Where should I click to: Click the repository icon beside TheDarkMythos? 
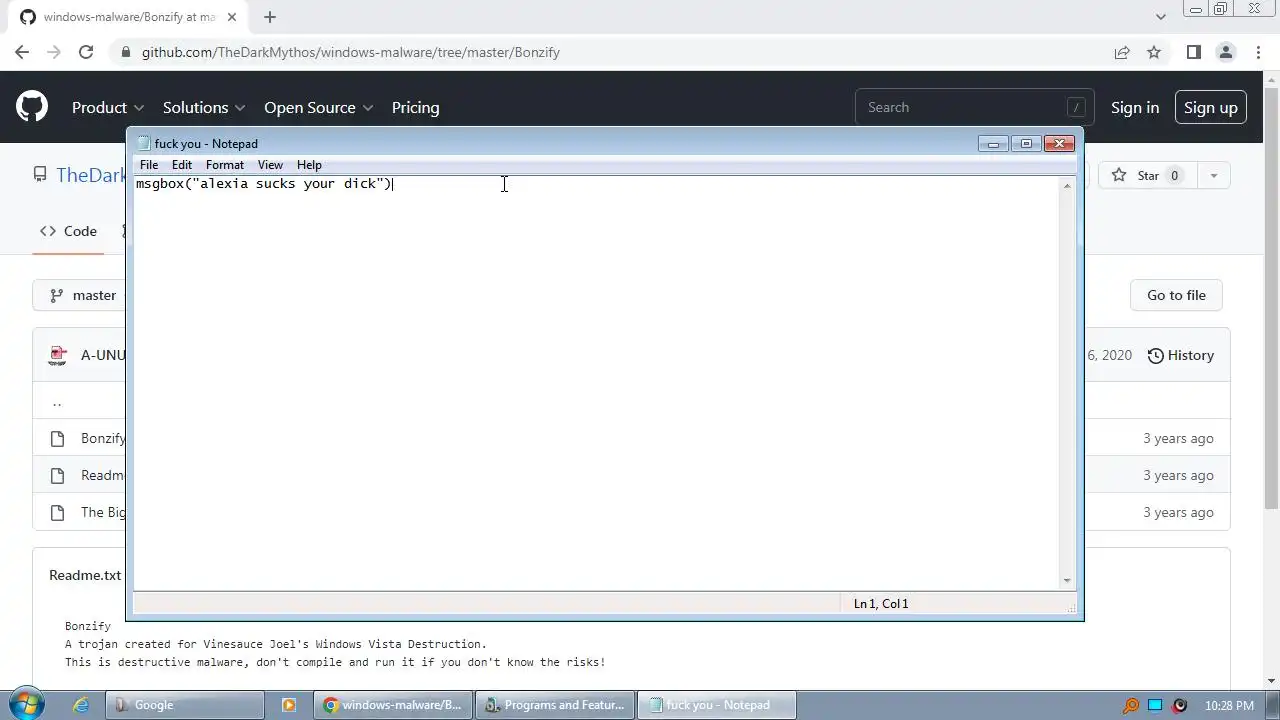pos(40,175)
